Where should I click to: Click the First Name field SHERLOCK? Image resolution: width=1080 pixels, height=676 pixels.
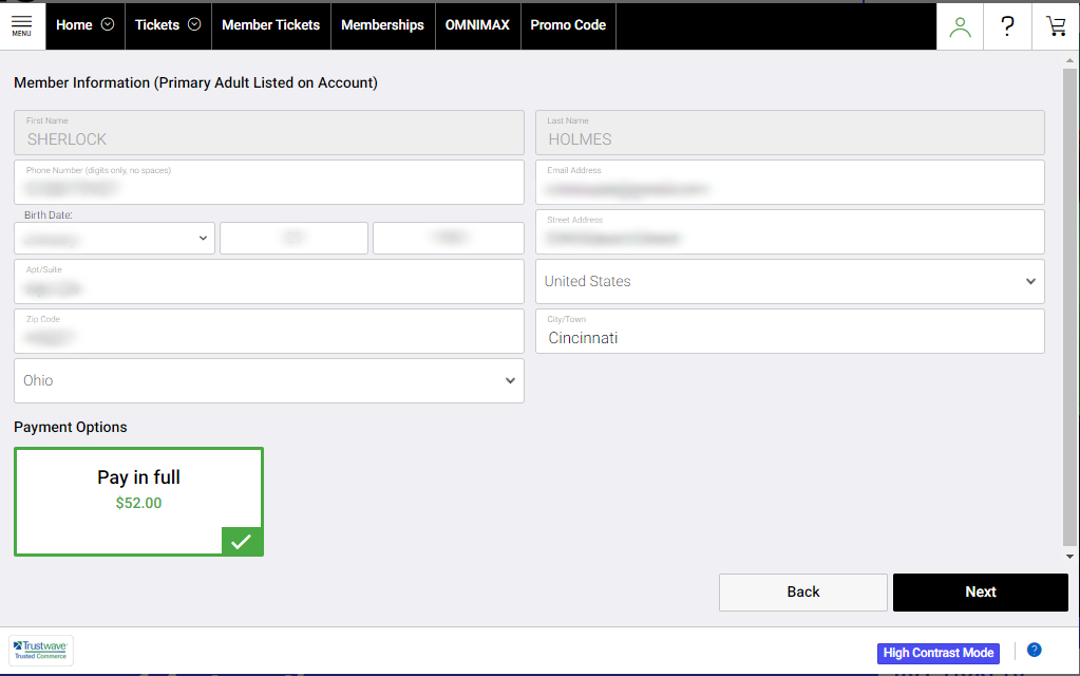click(269, 132)
